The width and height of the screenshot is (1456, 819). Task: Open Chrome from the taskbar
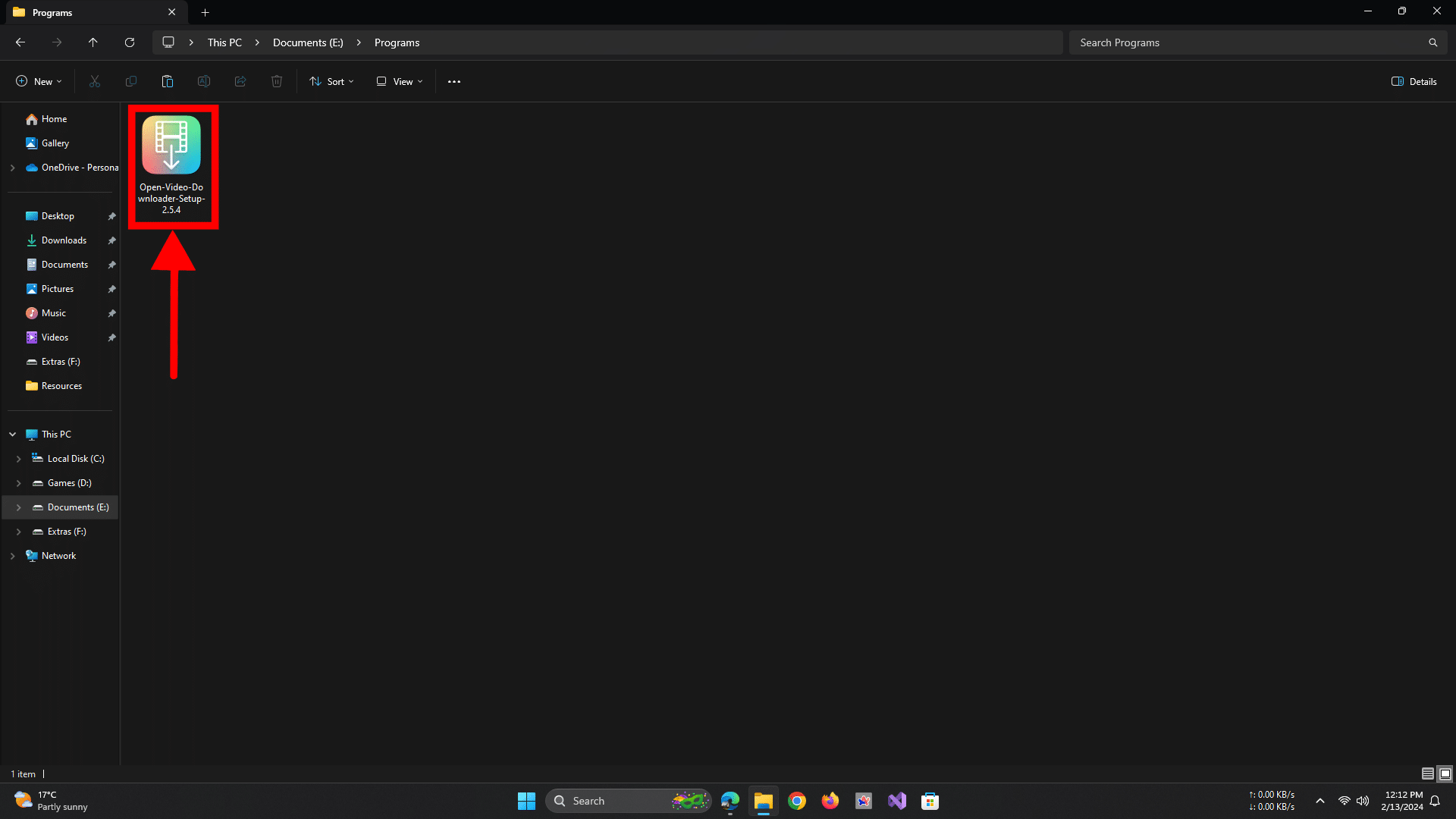[x=796, y=801]
